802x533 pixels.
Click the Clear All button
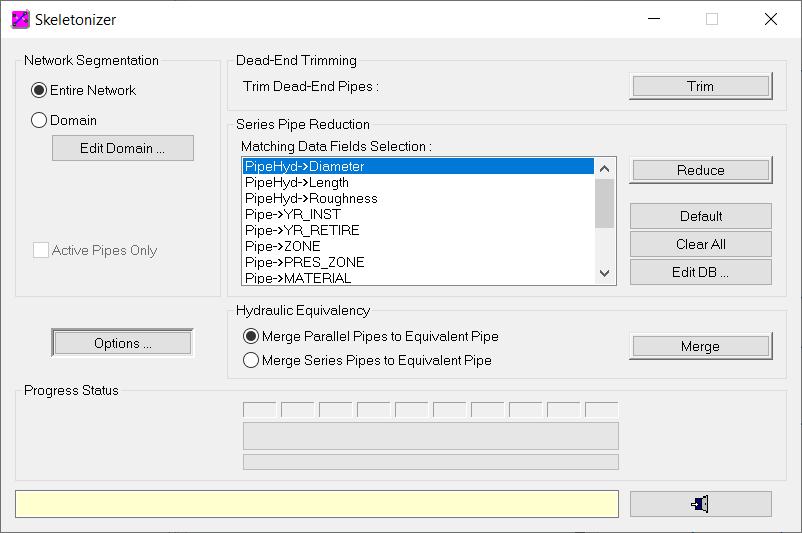[701, 244]
